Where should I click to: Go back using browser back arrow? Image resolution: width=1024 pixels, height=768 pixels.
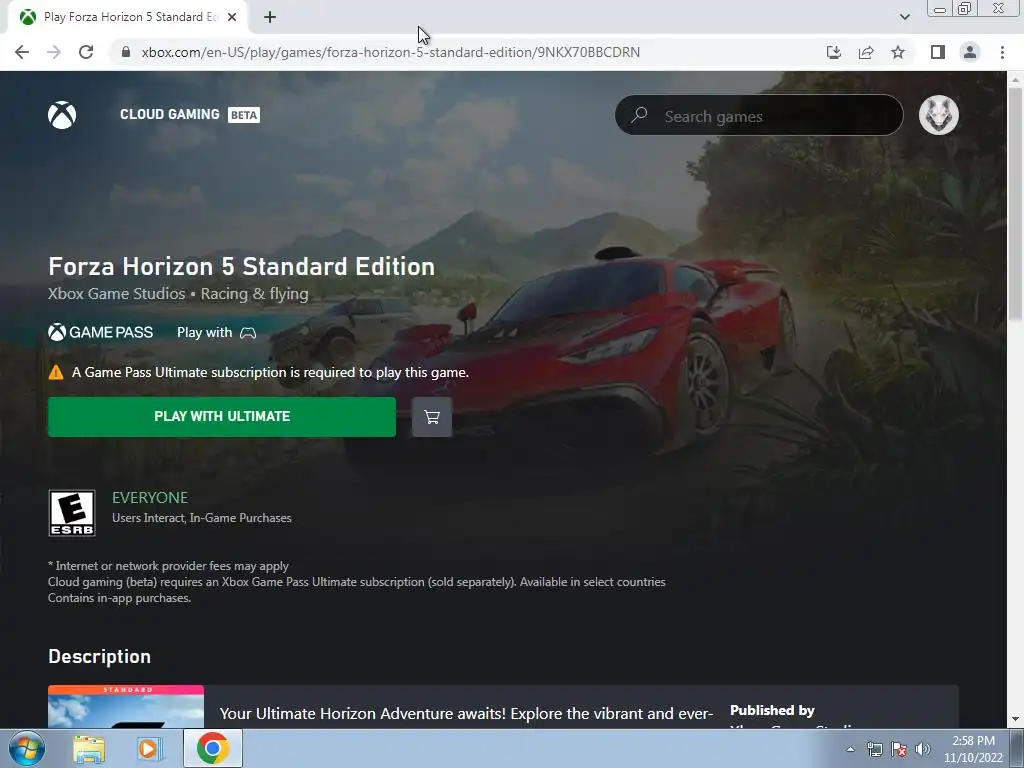22,52
